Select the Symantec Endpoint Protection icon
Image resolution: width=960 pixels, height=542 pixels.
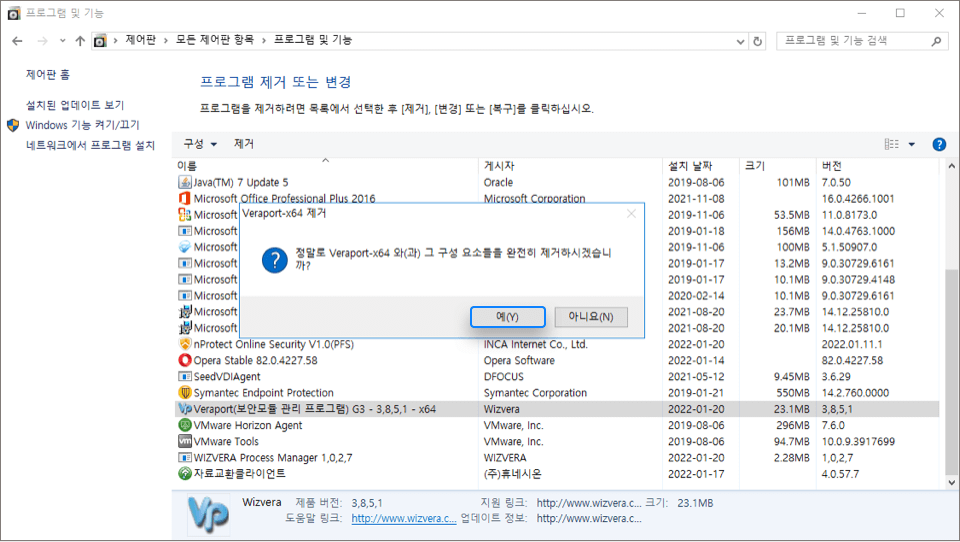click(184, 393)
